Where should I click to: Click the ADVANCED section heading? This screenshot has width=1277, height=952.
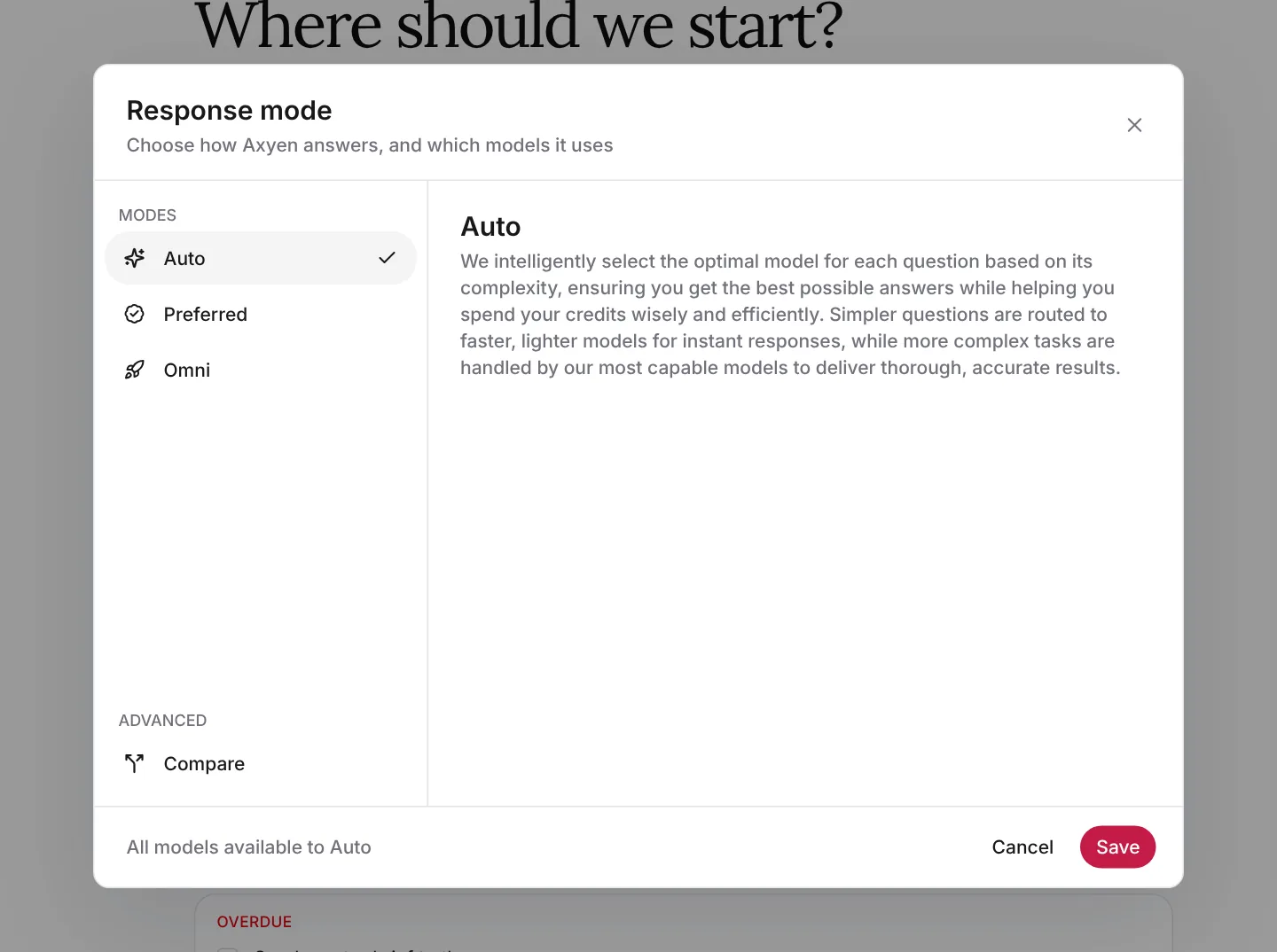162,721
